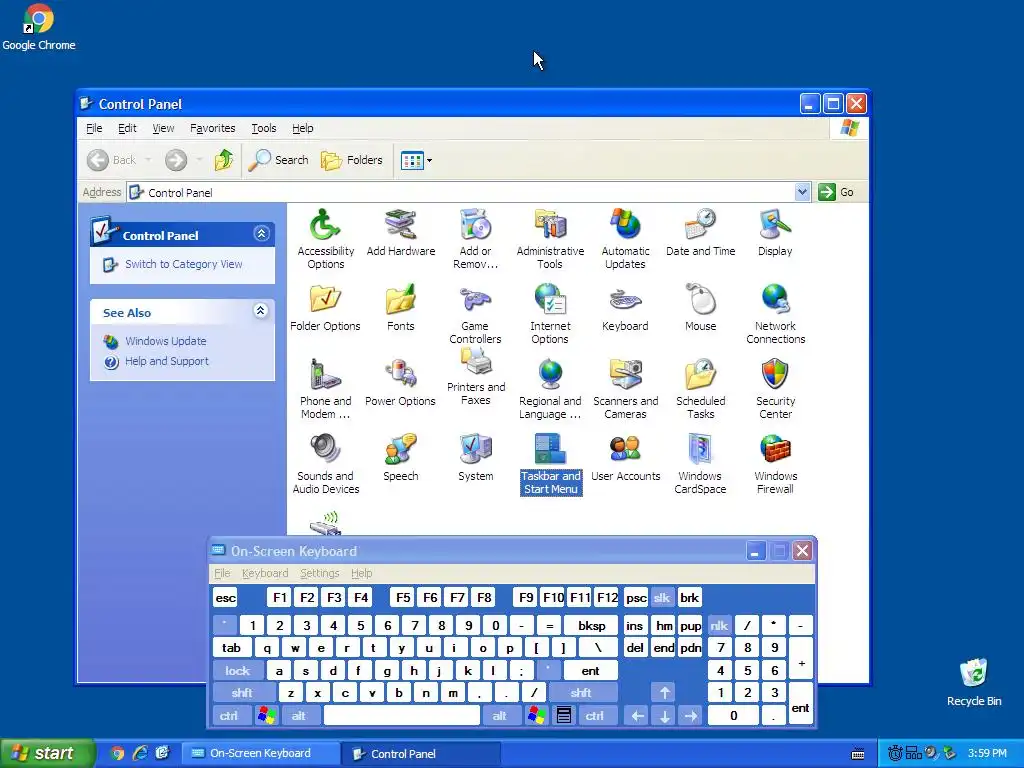Open the Recycle Bin desktop icon
Viewport: 1024px width, 768px height.
(x=974, y=682)
